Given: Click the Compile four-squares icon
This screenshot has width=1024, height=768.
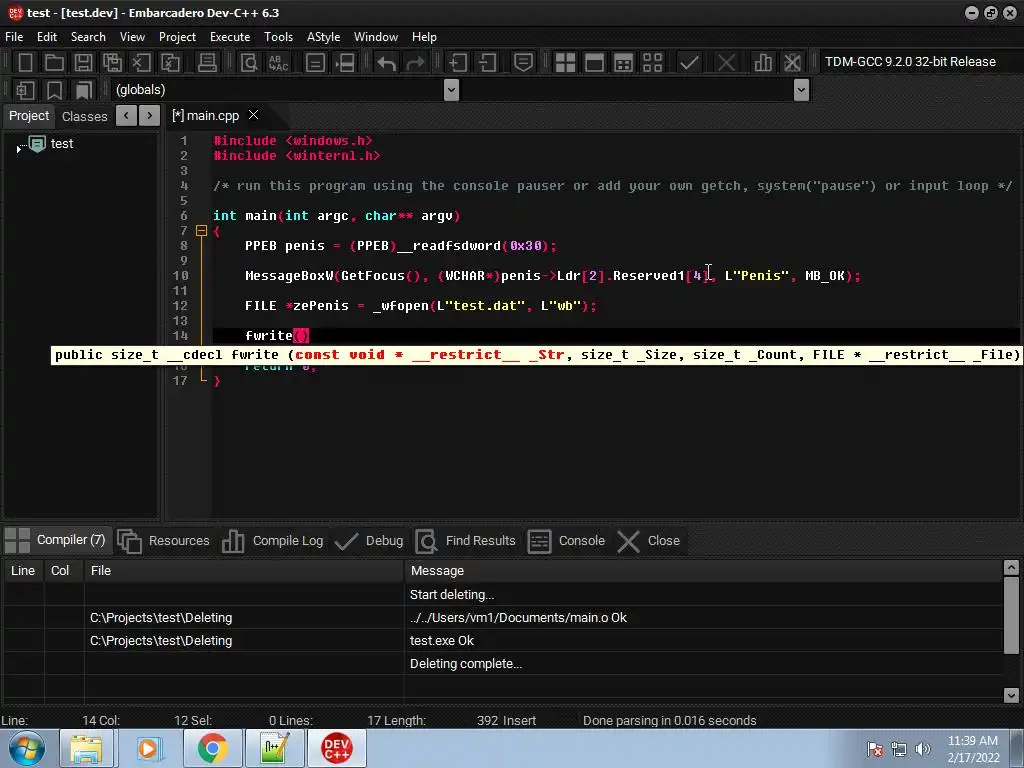Looking at the screenshot, I should click(565, 63).
